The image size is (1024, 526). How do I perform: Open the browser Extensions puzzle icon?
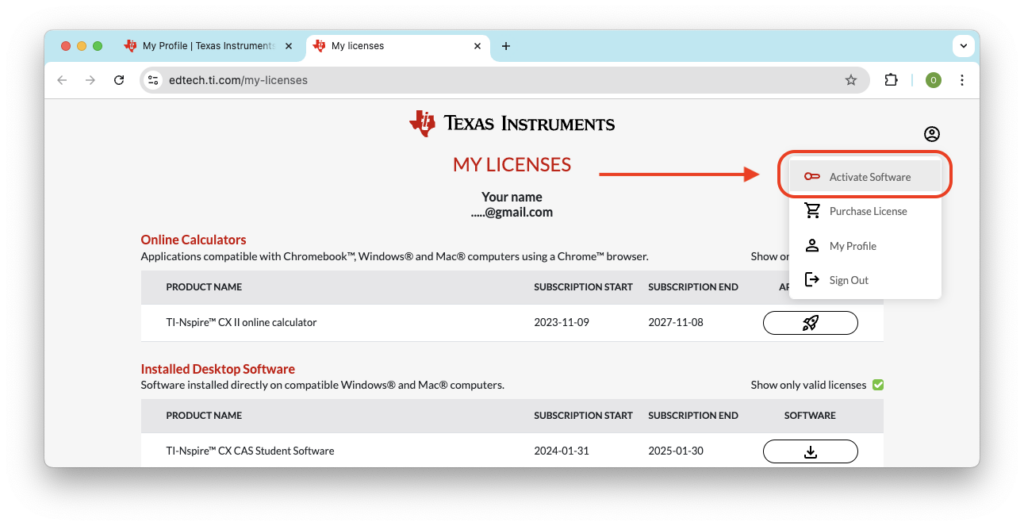pos(891,80)
